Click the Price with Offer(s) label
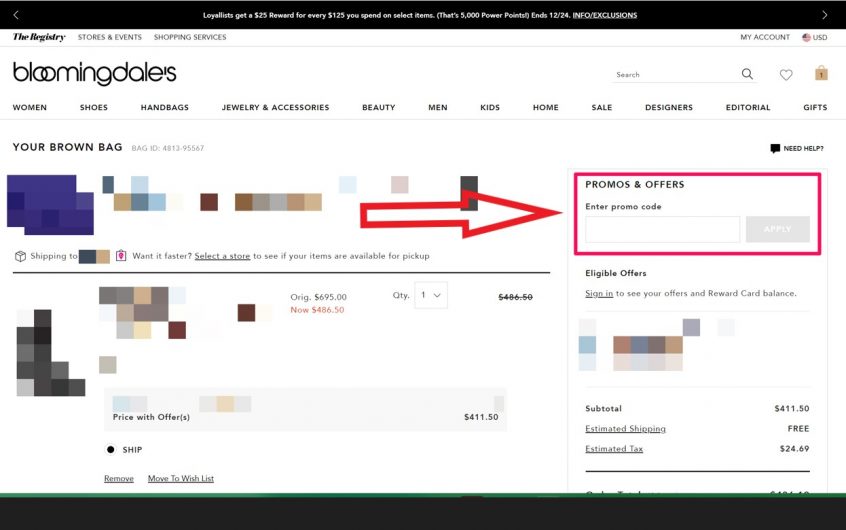Image resolution: width=846 pixels, height=530 pixels. (151, 417)
